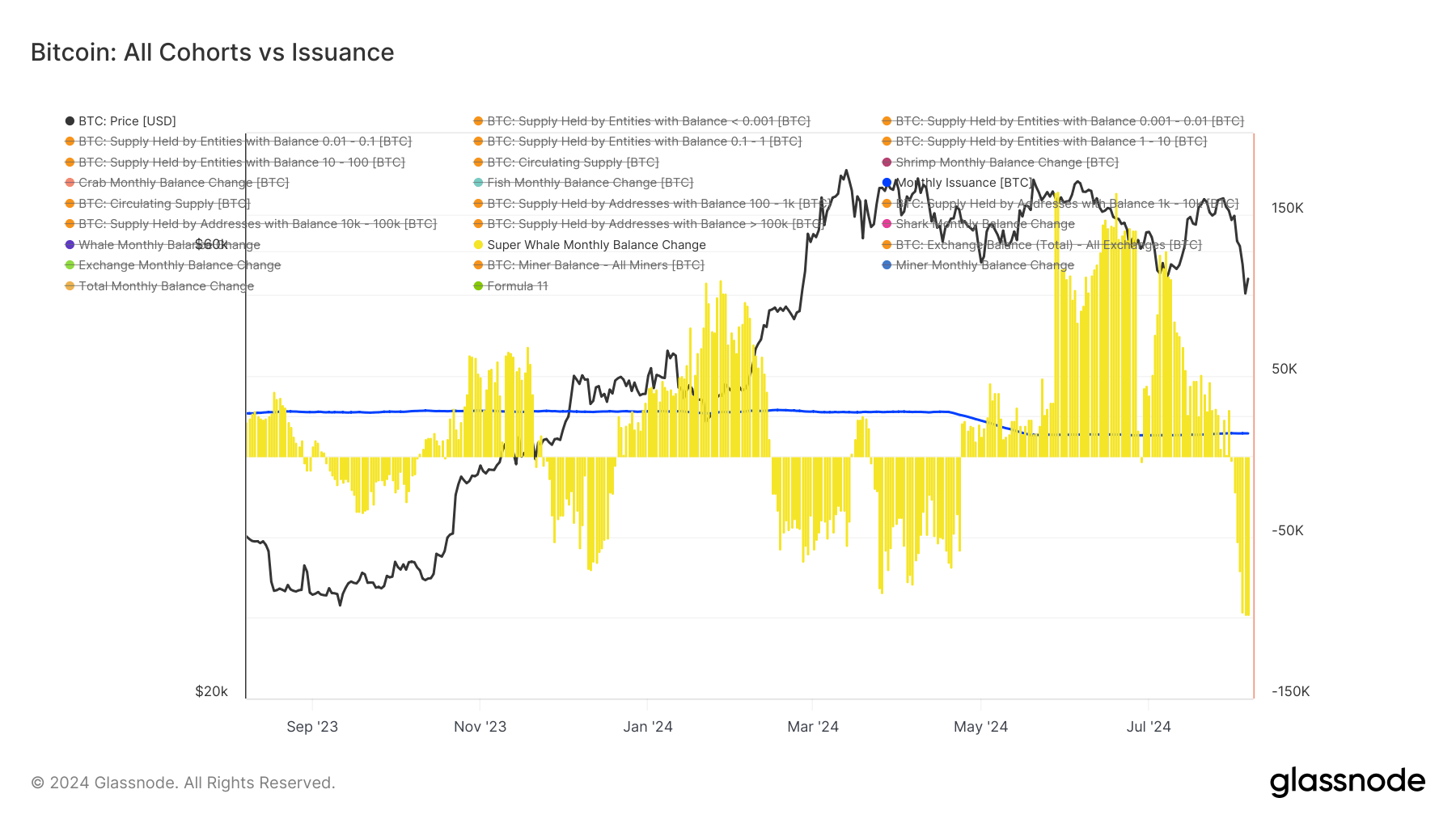Click the Jul '24 axis label
This screenshot has height=819, width=1456.
(1149, 727)
